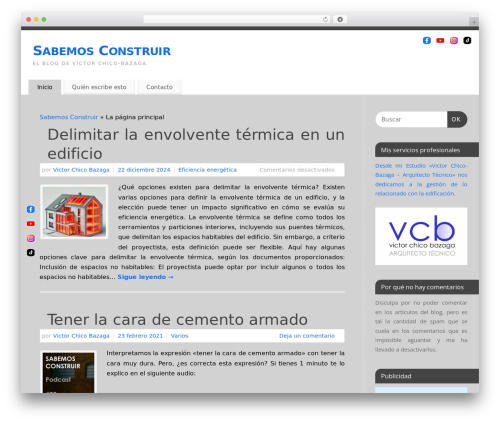Click La página principal breadcrumb text

pyautogui.click(x=135, y=117)
